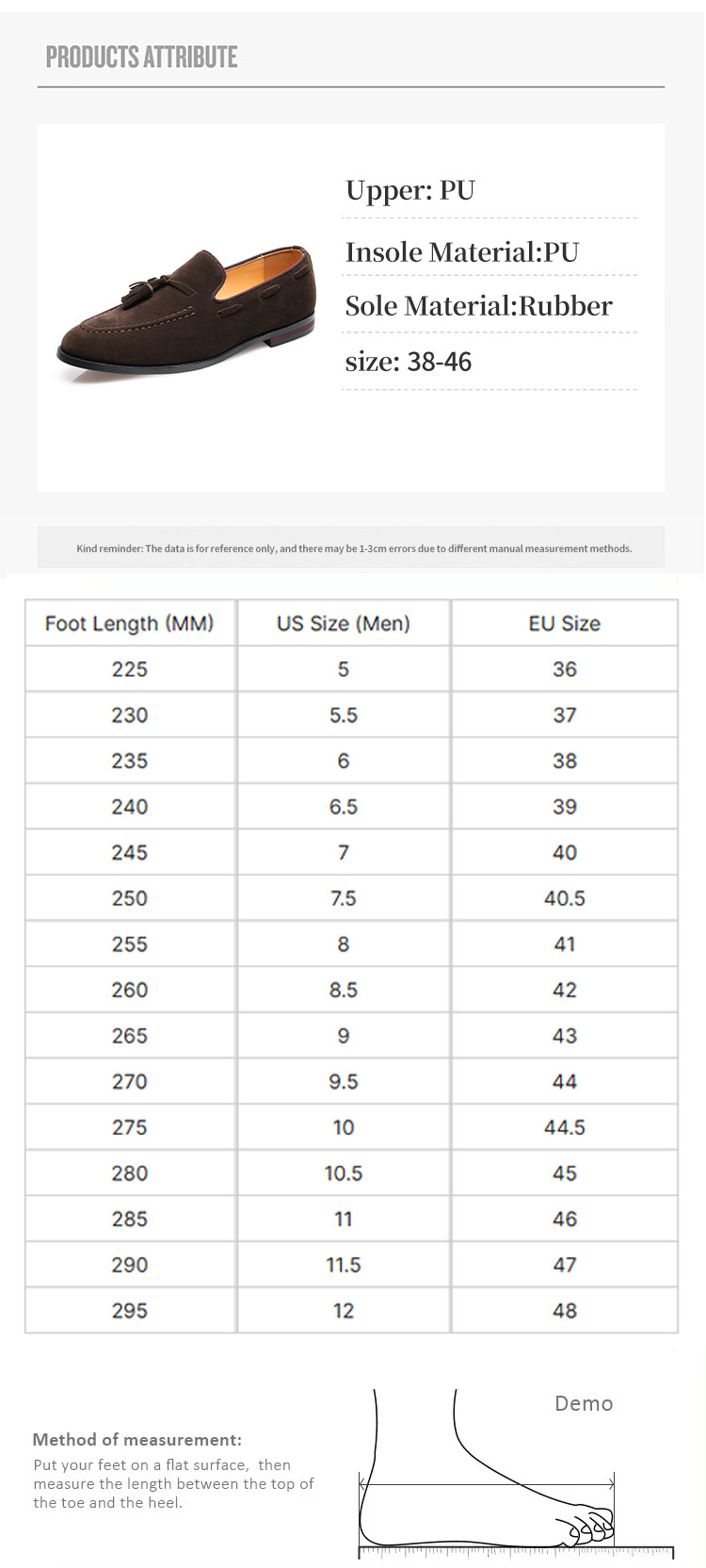
Task: Select the 225 foot length cell
Action: click(130, 670)
